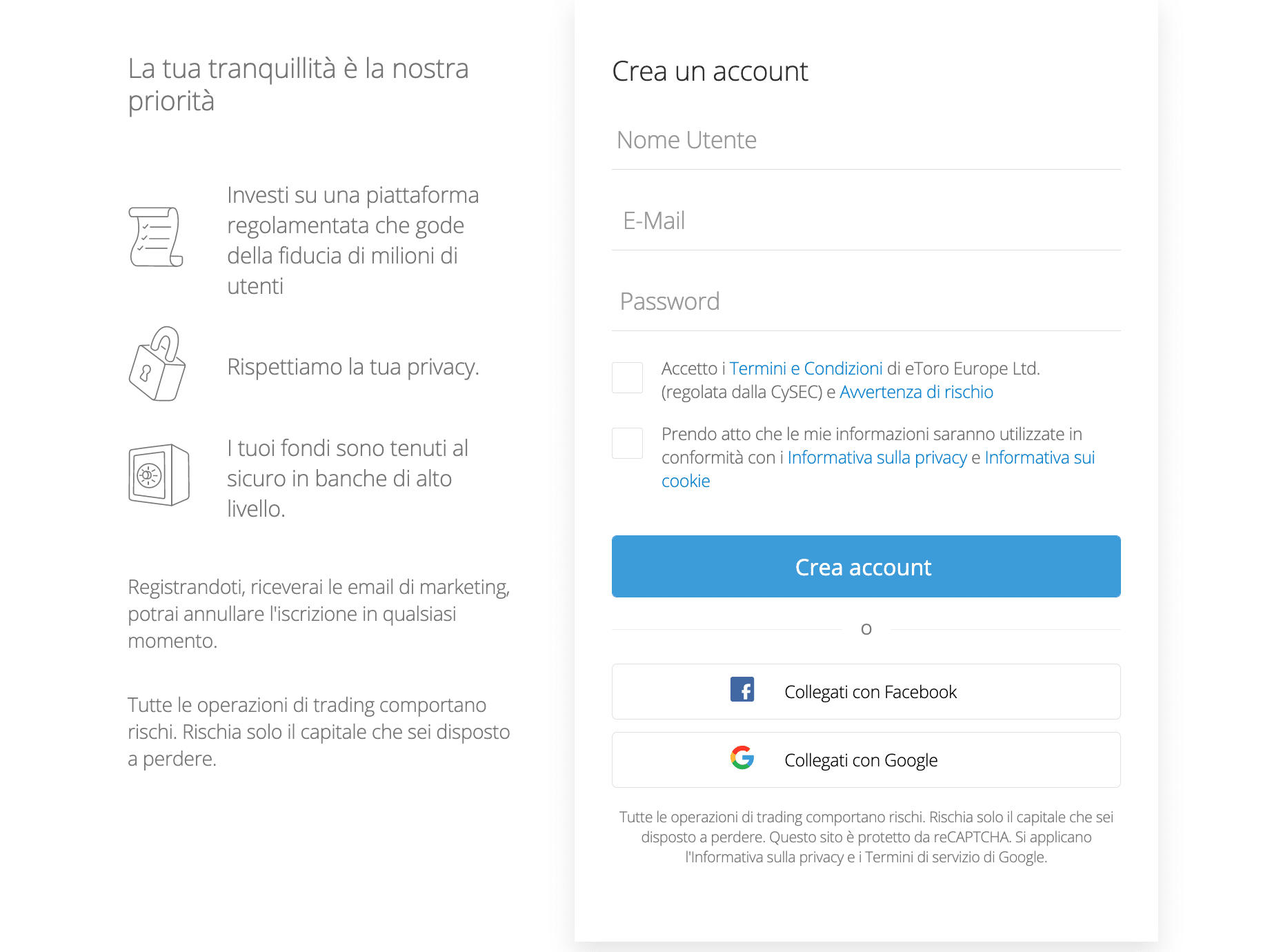
Task: Click the Crea un account heading
Action: [710, 70]
